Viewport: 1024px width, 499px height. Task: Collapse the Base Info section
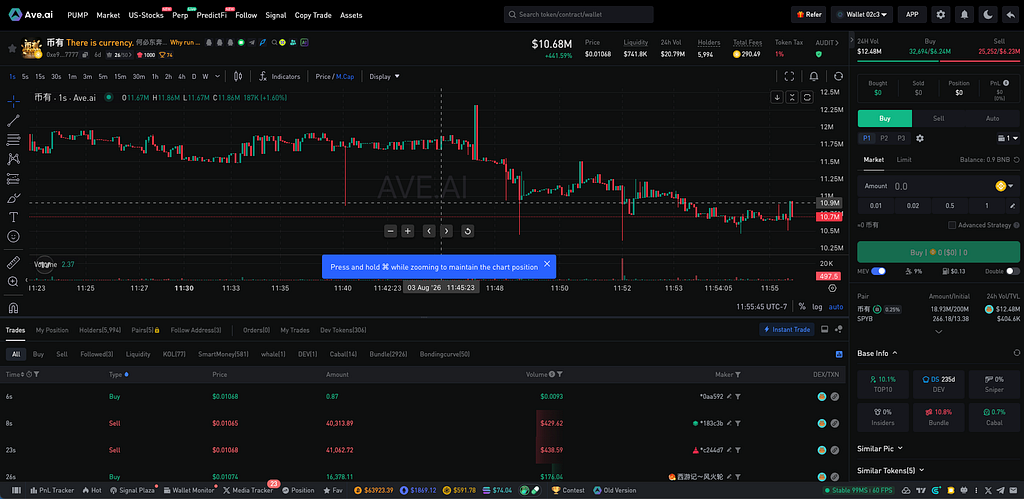(877, 353)
